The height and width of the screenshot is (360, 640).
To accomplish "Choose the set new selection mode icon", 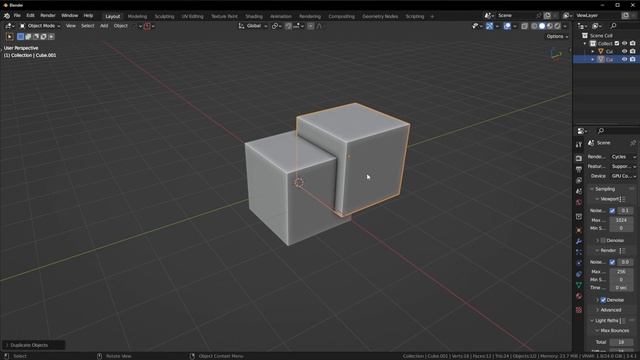I will tap(20, 36).
